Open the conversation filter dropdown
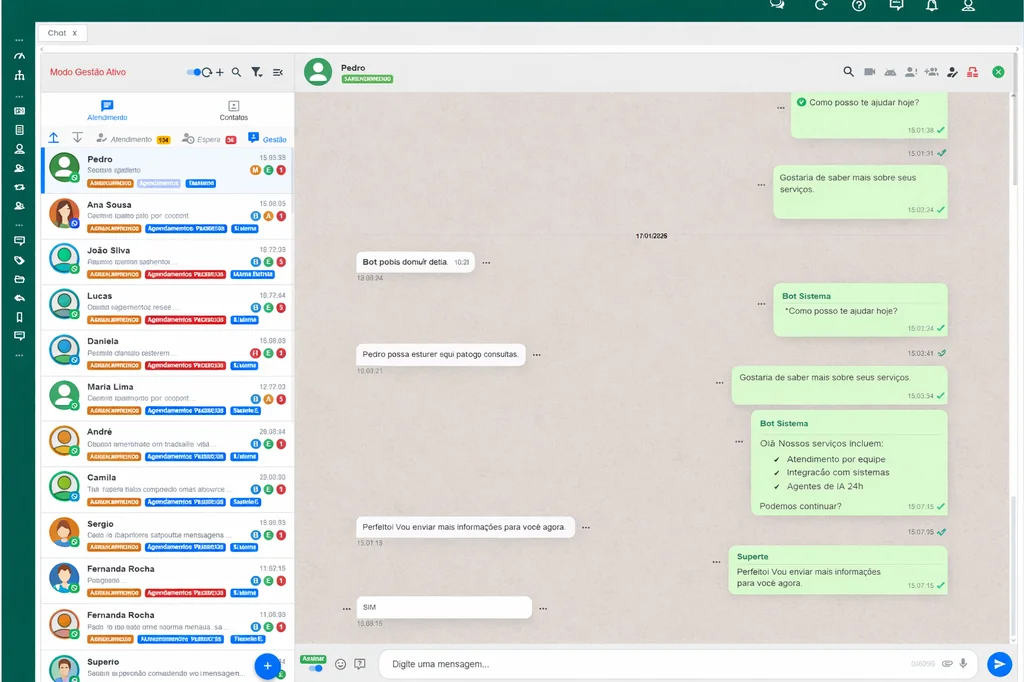The image size is (1024, 682). point(257,72)
